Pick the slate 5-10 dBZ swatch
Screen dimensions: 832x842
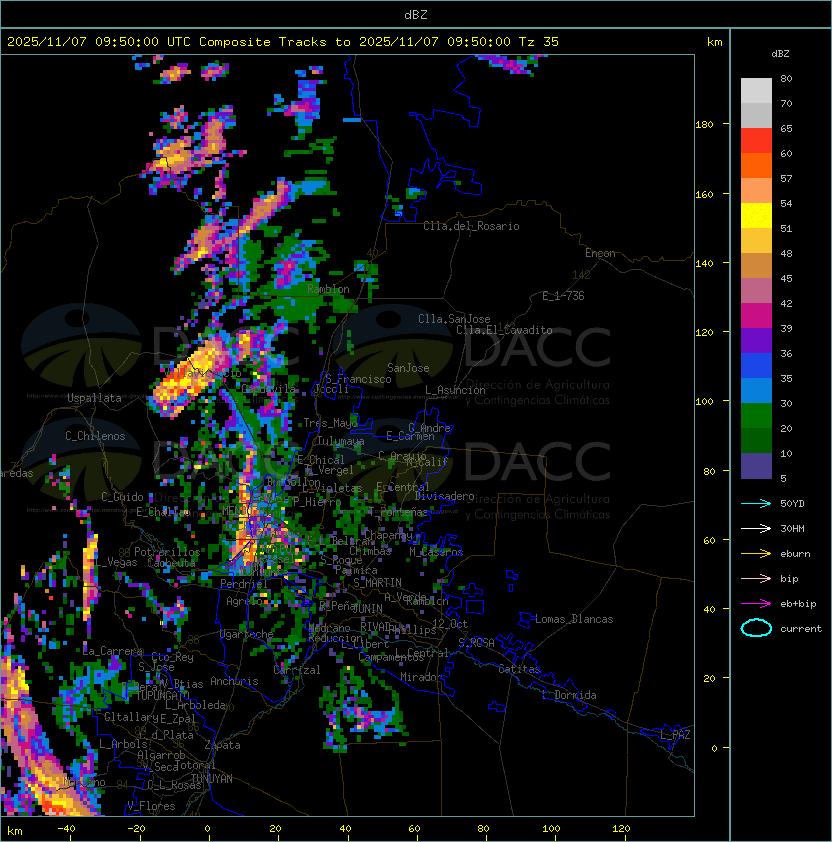point(756,466)
